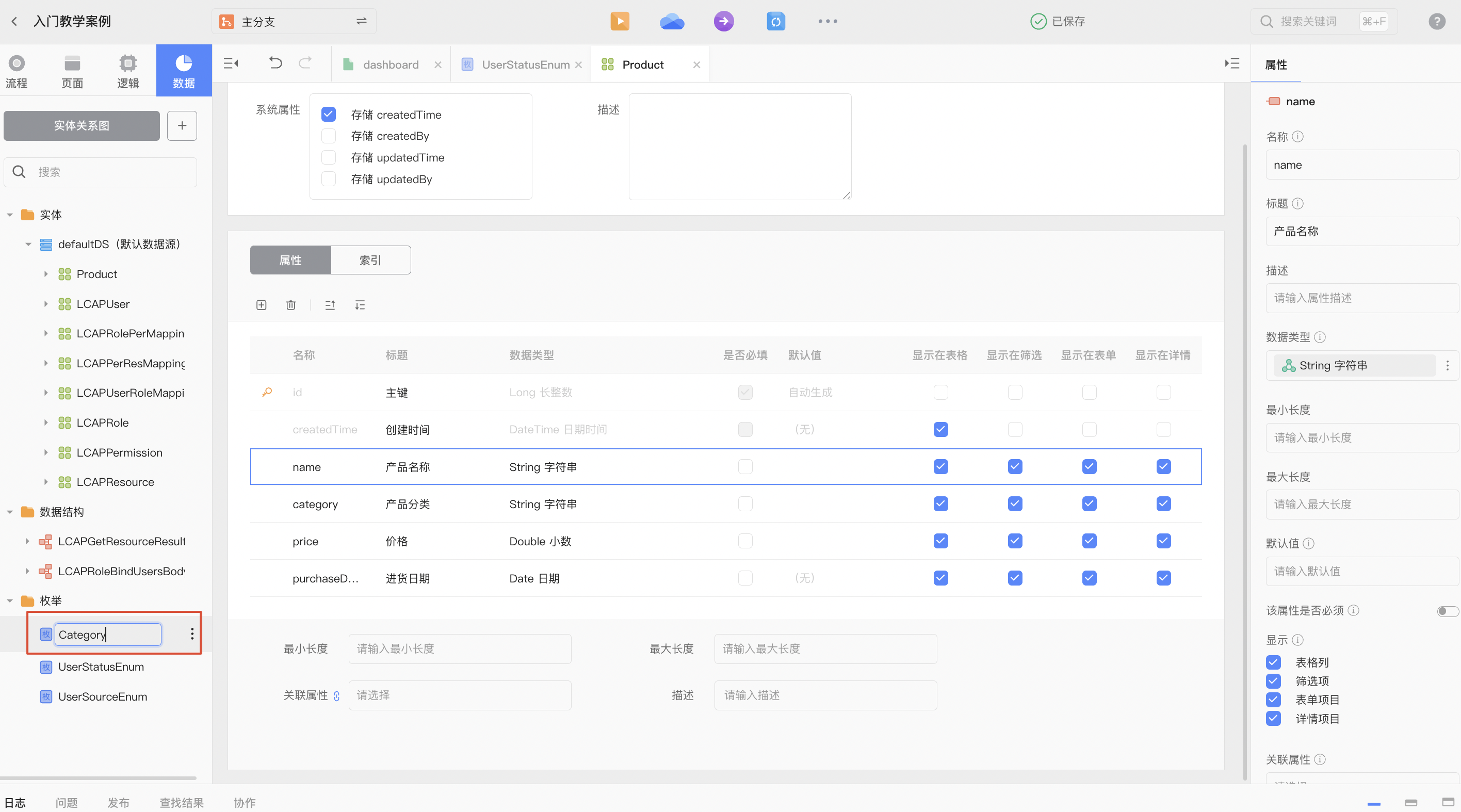1461x812 pixels.
Task: Collapse the defaultDS data source
Action: click(x=28, y=245)
